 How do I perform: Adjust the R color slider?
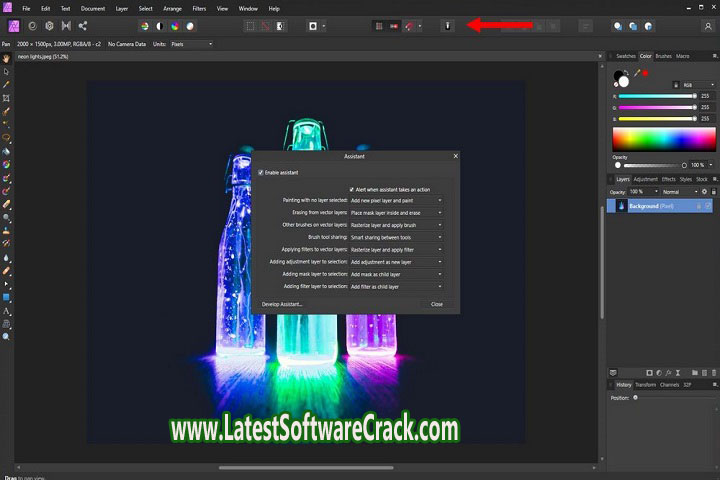point(658,96)
